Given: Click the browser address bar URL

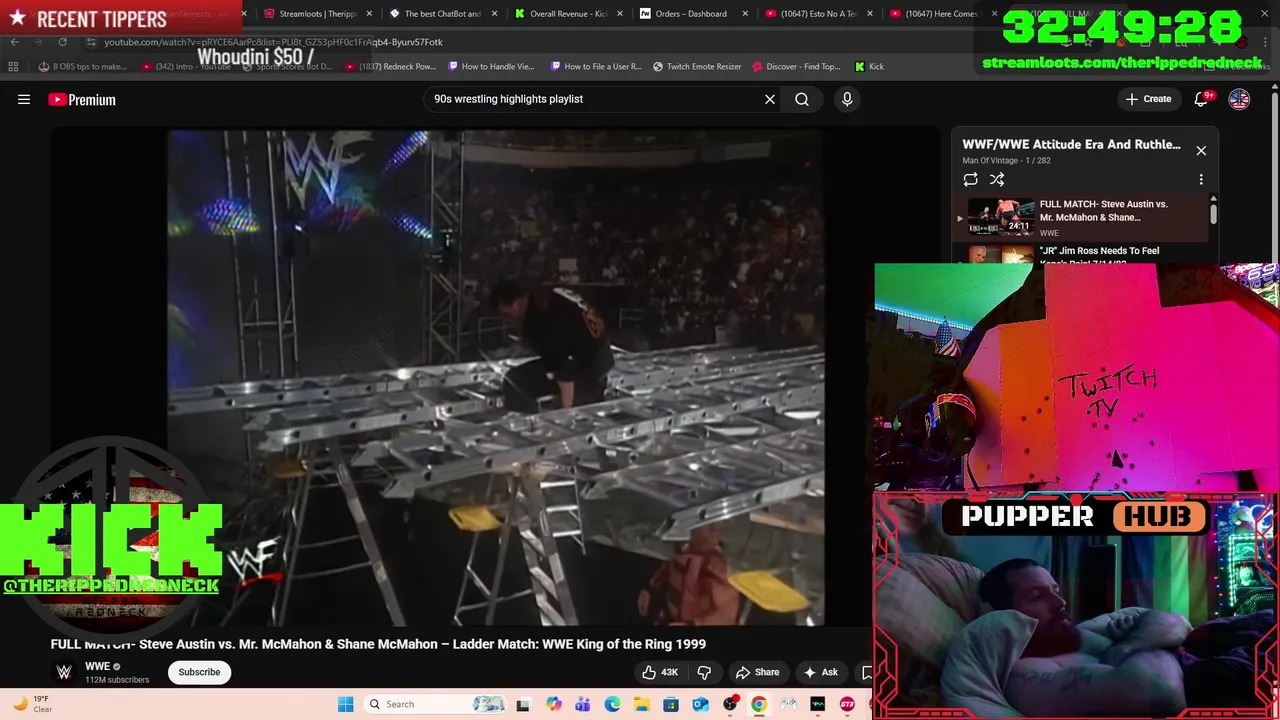Looking at the screenshot, I should [x=273, y=42].
